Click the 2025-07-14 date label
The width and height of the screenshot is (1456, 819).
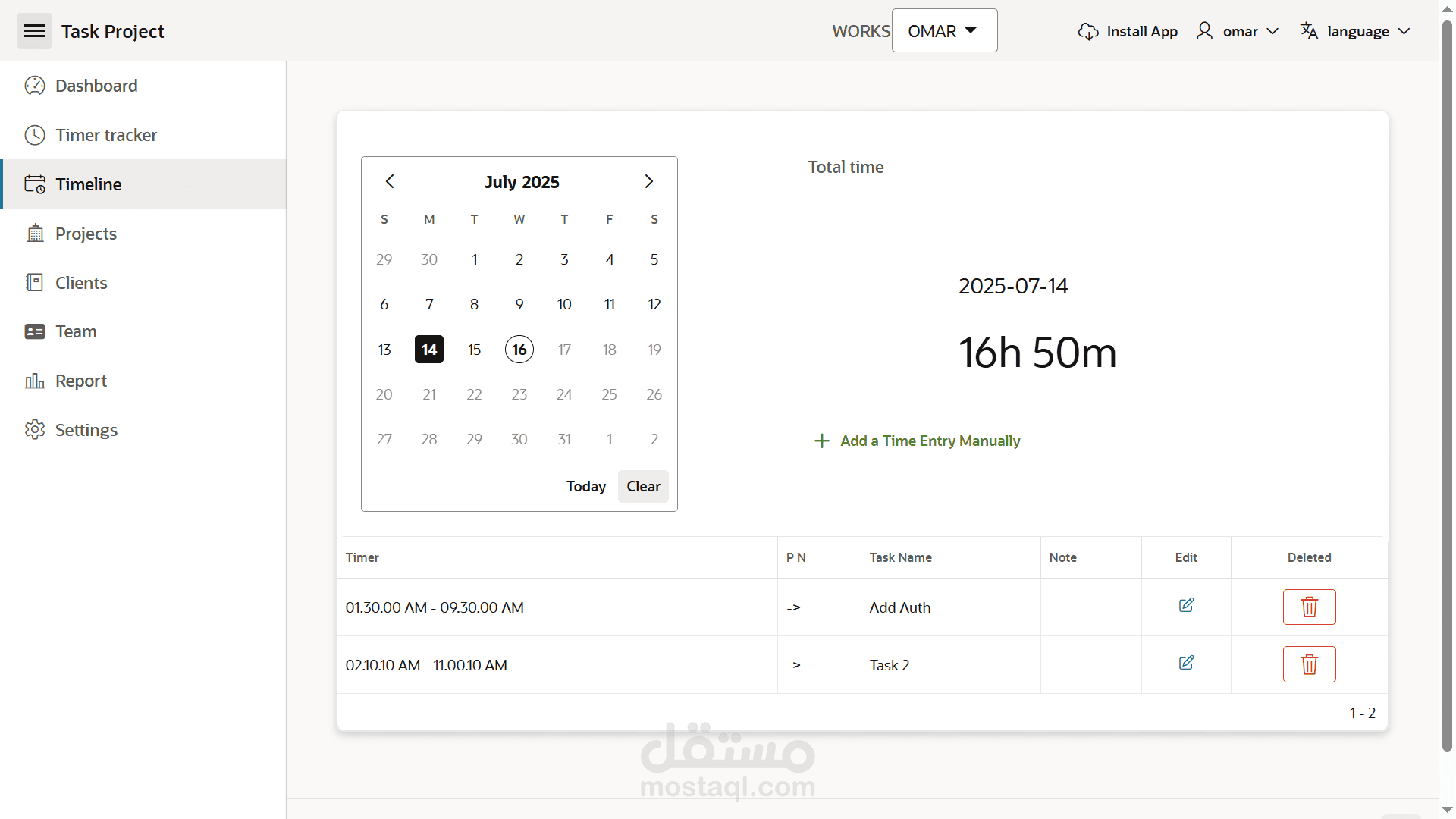[1013, 286]
